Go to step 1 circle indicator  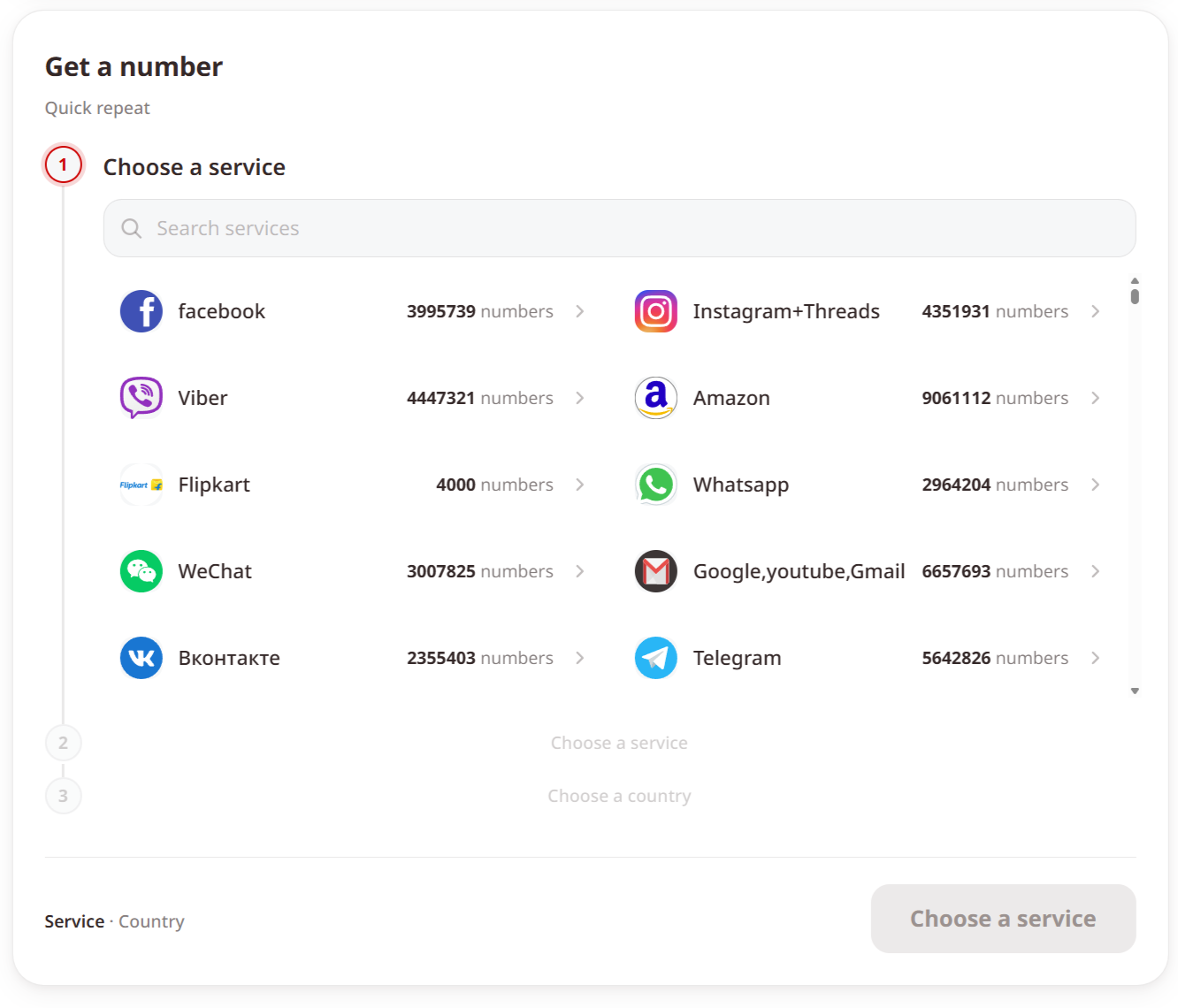click(x=64, y=164)
